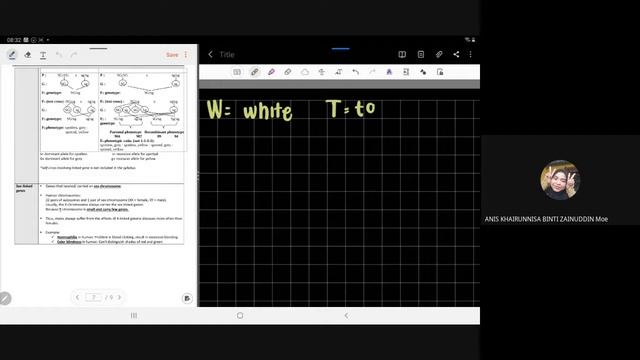Toggle canvas lock icon
Screen dimensions: 640x360
tap(440, 72)
